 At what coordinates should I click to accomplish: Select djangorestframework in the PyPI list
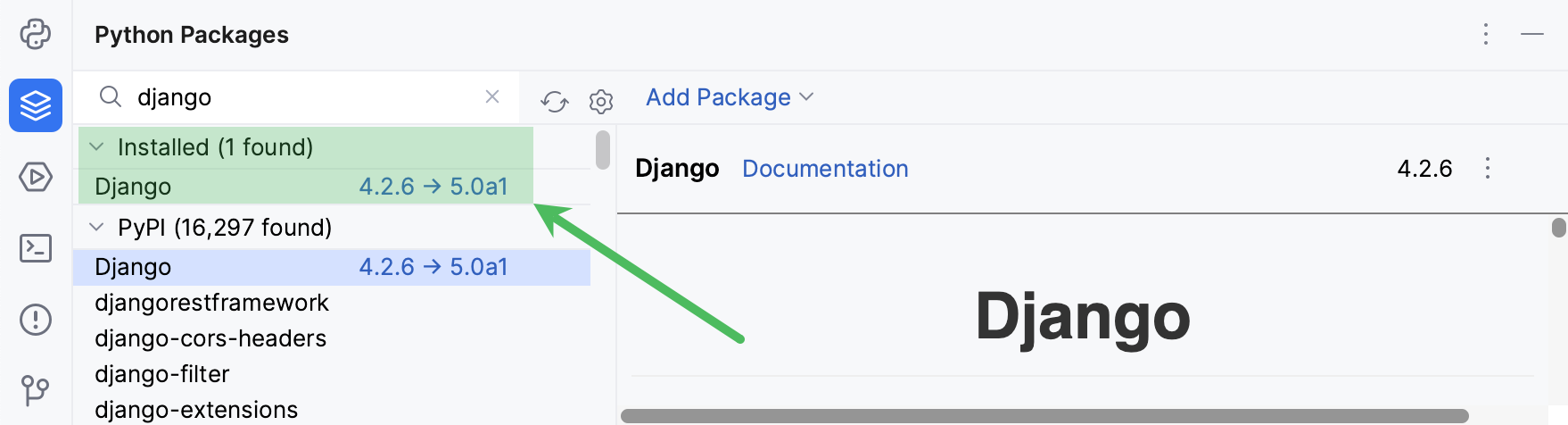click(212, 303)
